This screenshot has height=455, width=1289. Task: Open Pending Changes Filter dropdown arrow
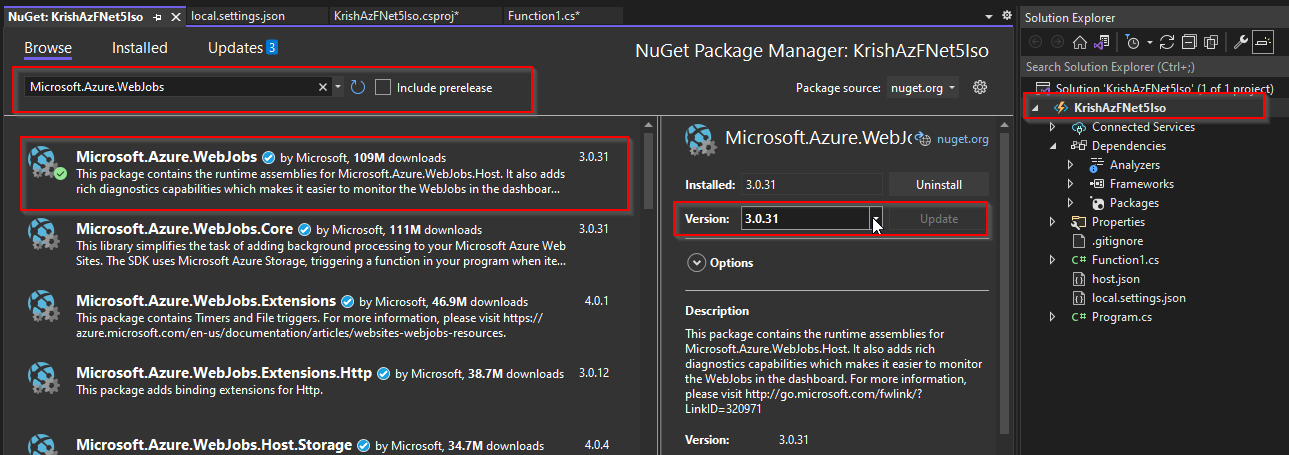click(1148, 42)
